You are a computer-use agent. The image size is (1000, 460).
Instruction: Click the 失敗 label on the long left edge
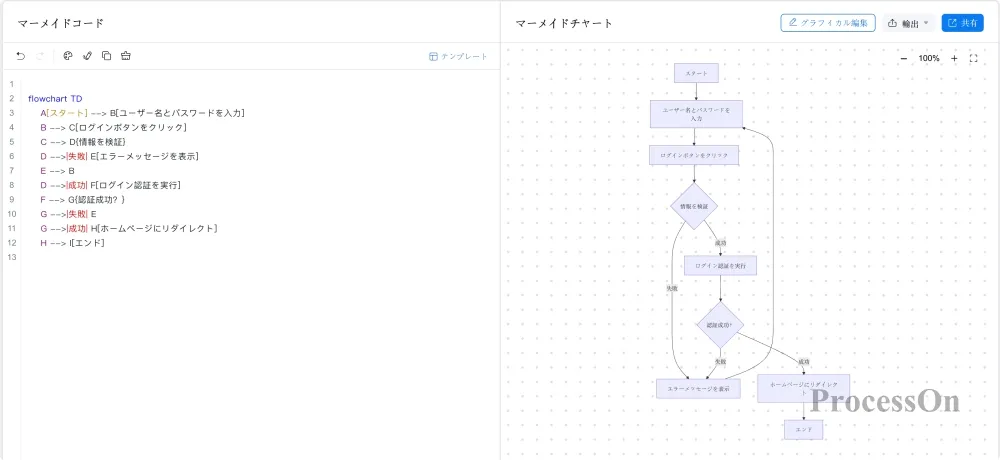point(672,288)
